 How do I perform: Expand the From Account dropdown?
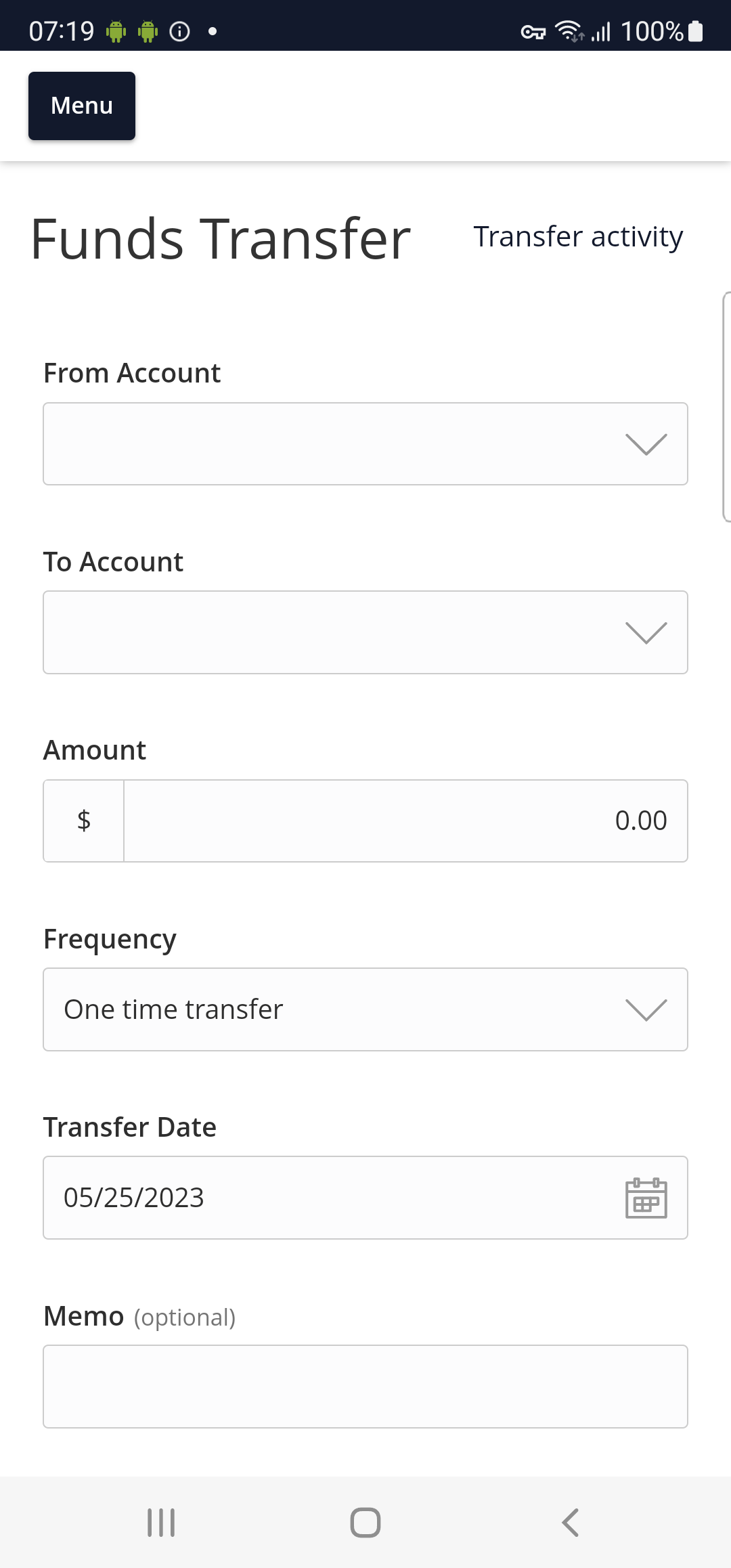pos(365,444)
